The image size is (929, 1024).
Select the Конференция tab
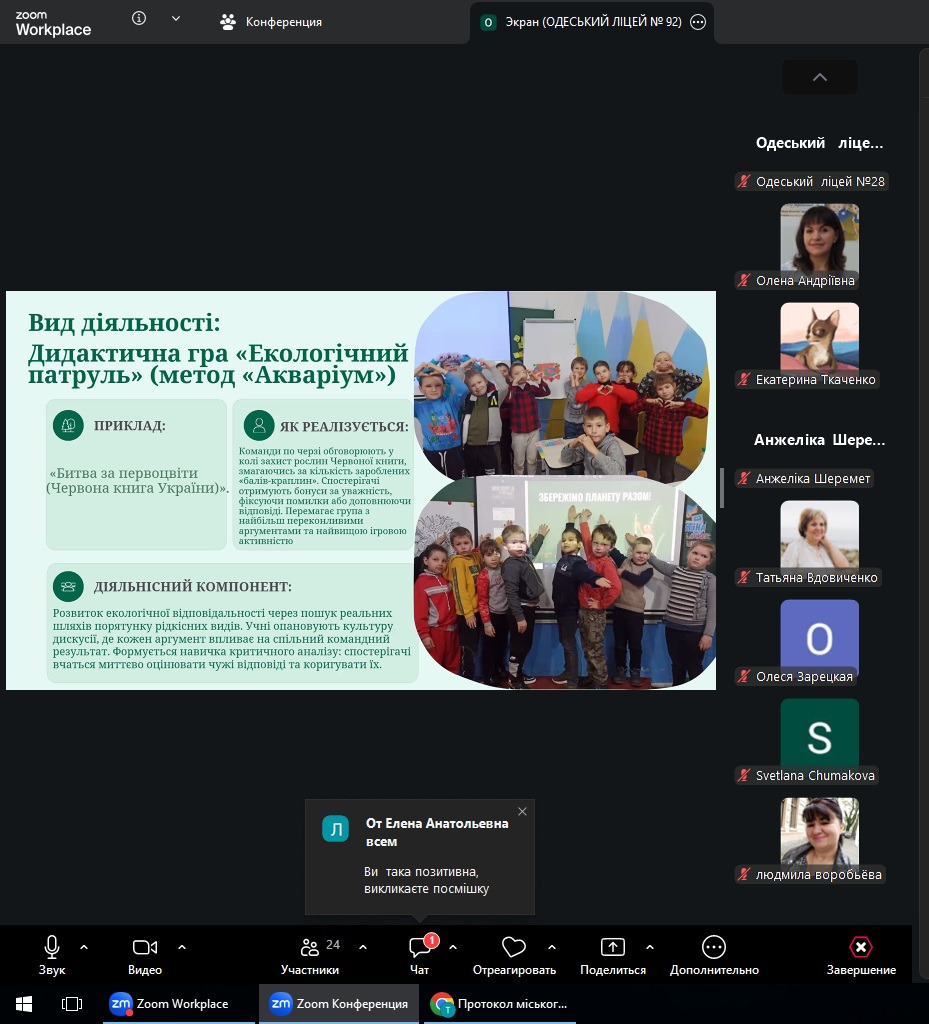271,22
